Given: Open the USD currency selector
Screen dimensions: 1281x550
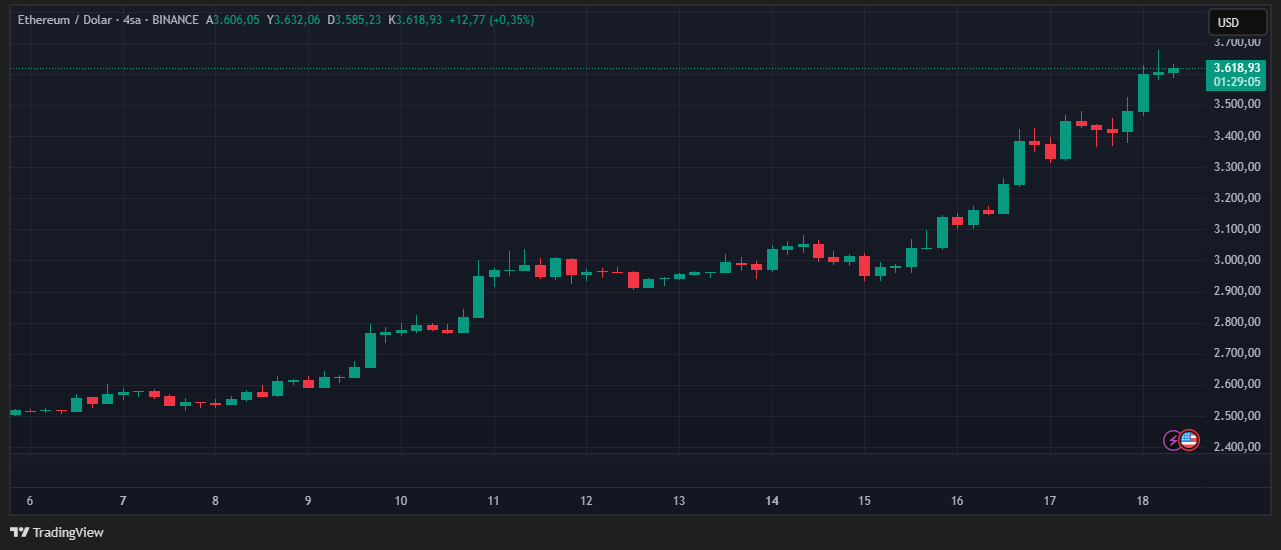Looking at the screenshot, I should [1237, 22].
